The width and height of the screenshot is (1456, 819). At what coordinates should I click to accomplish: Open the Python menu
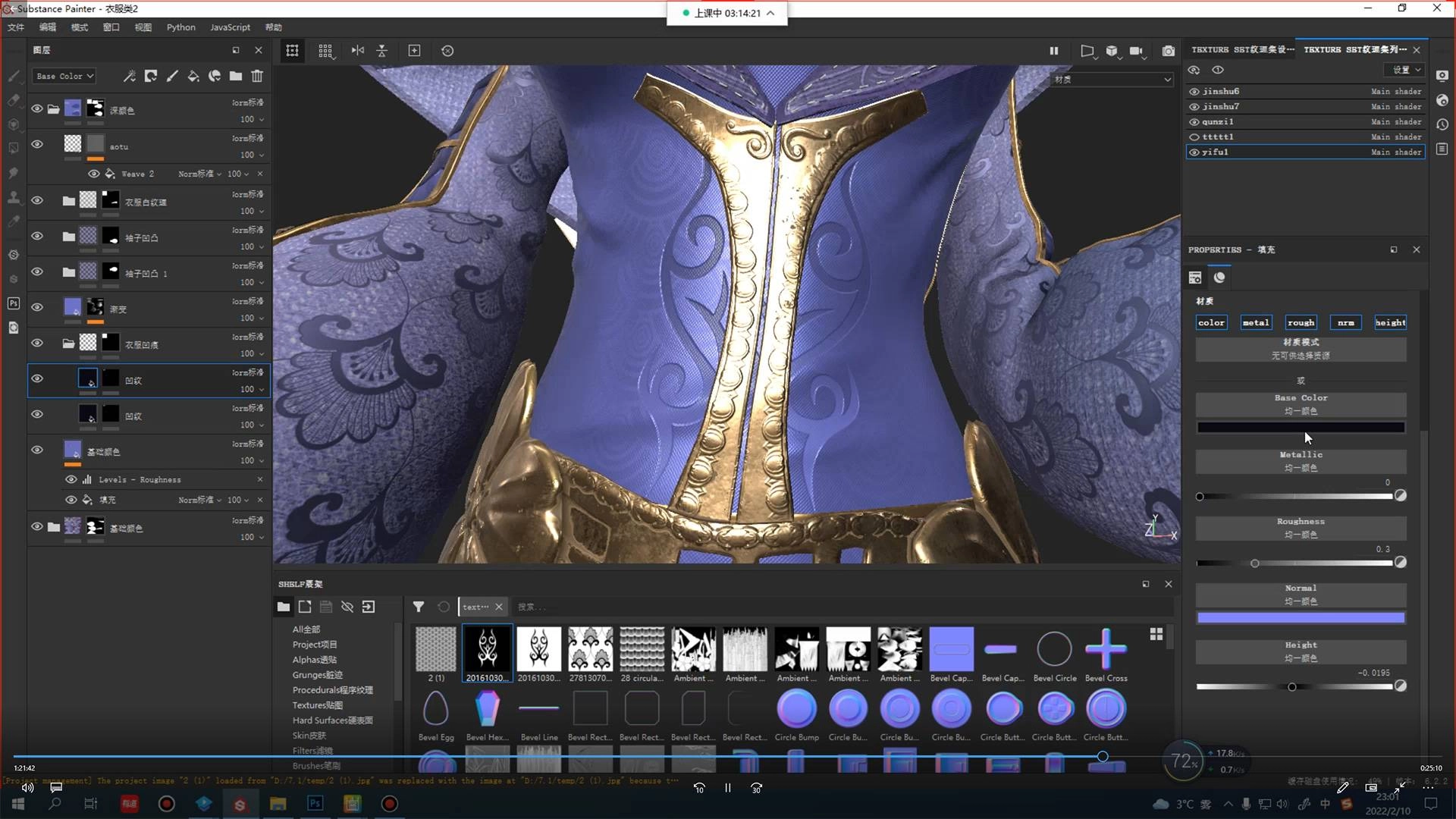(x=180, y=27)
